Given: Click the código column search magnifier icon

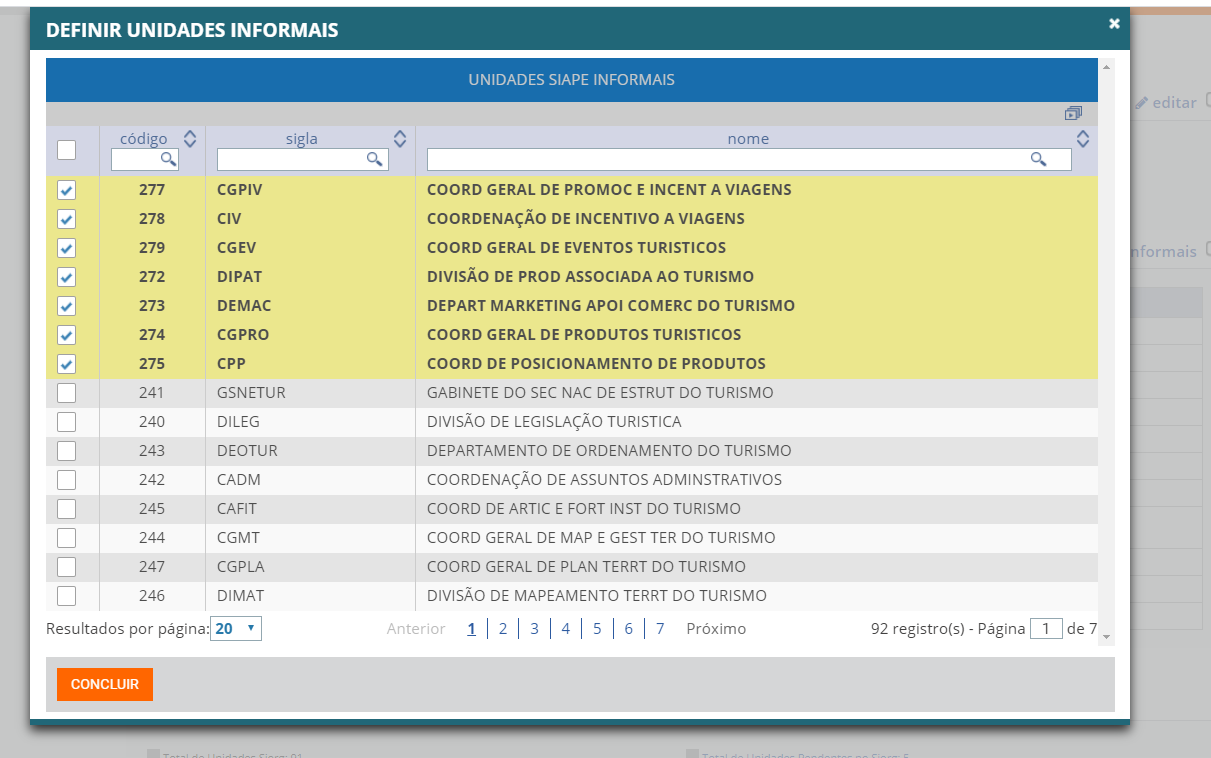Looking at the screenshot, I should pyautogui.click(x=169, y=159).
